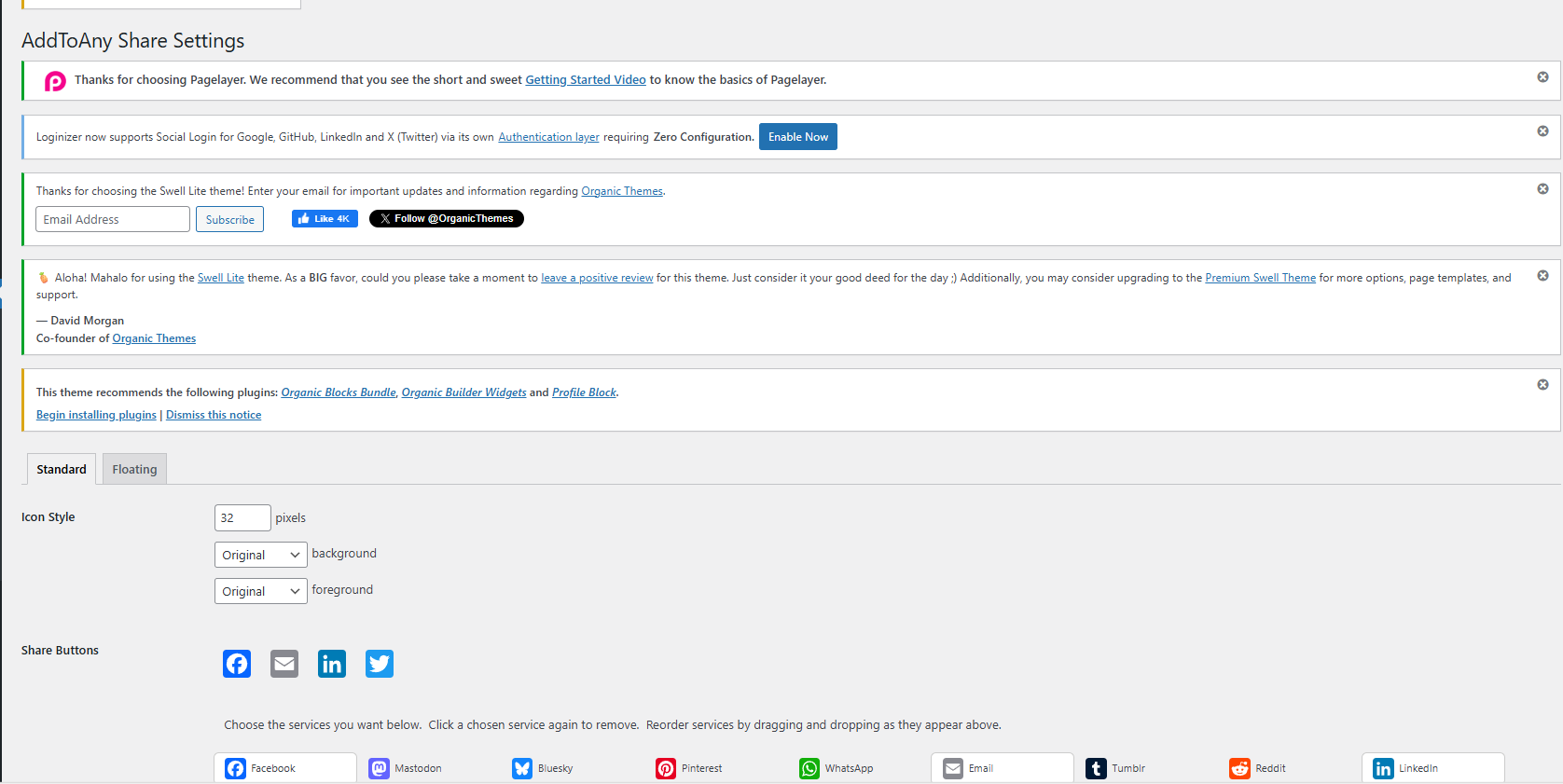
Task: Click the Enable Now button
Action: [x=798, y=137]
